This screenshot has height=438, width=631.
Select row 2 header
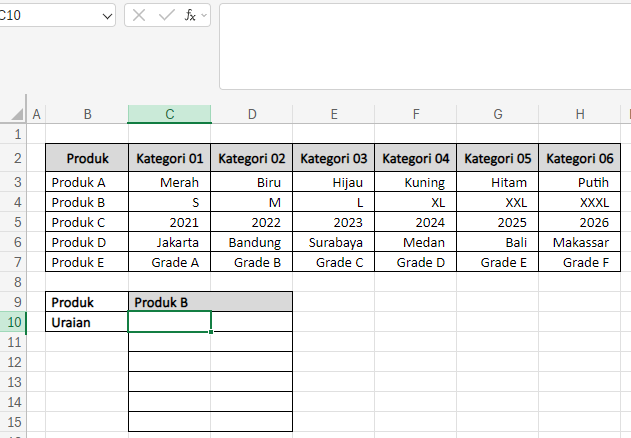[14, 157]
